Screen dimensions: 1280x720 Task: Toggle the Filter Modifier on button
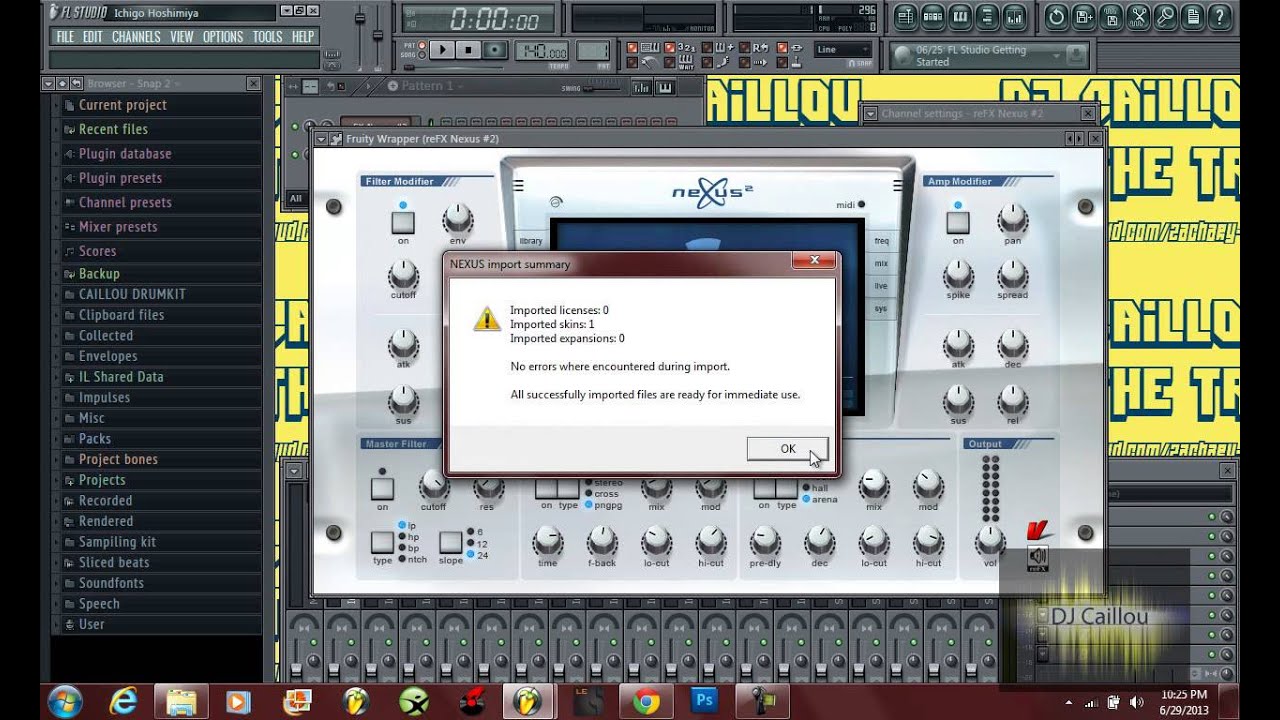[x=403, y=221]
